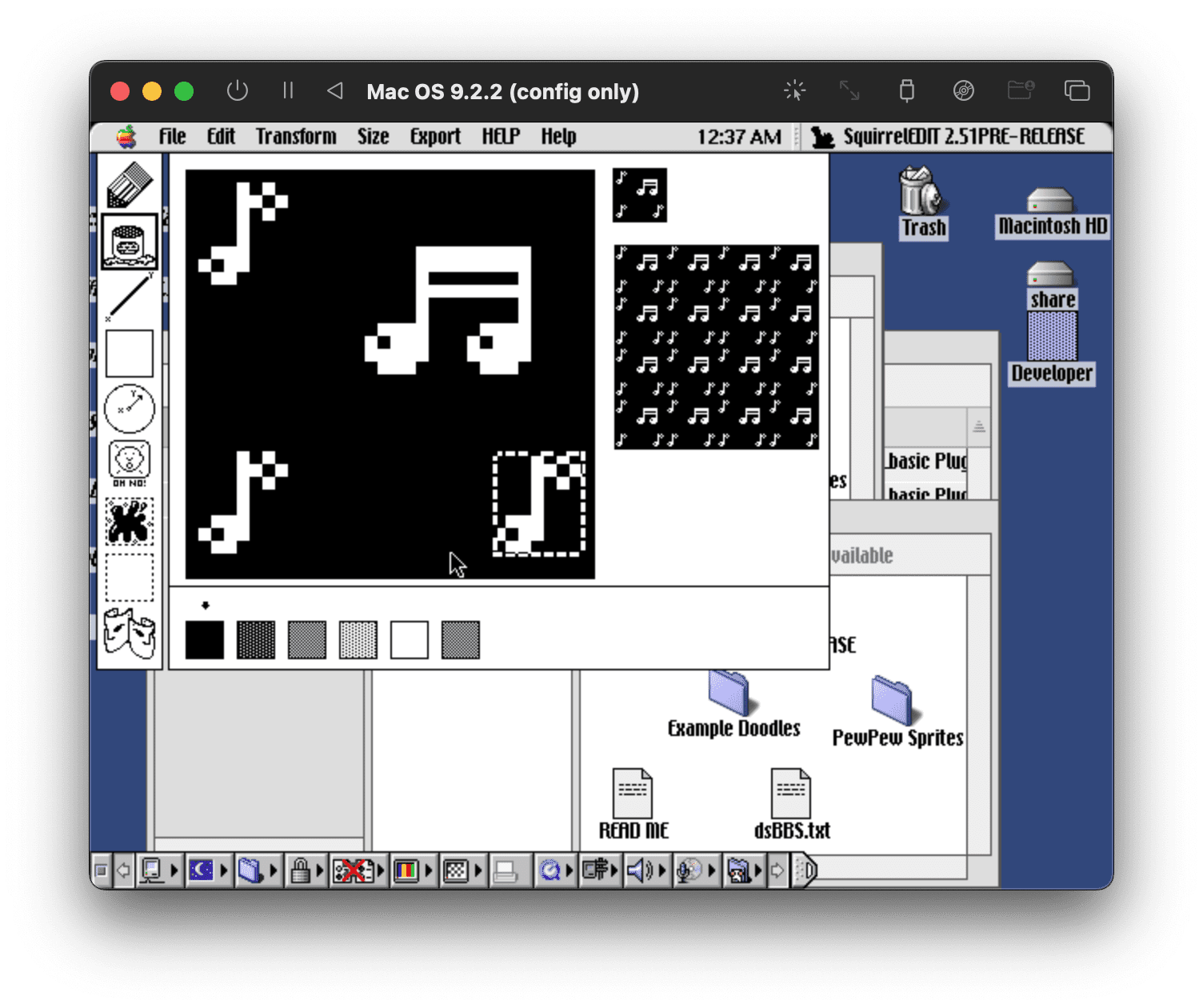Open the speaker volume Control Strip module

645,870
